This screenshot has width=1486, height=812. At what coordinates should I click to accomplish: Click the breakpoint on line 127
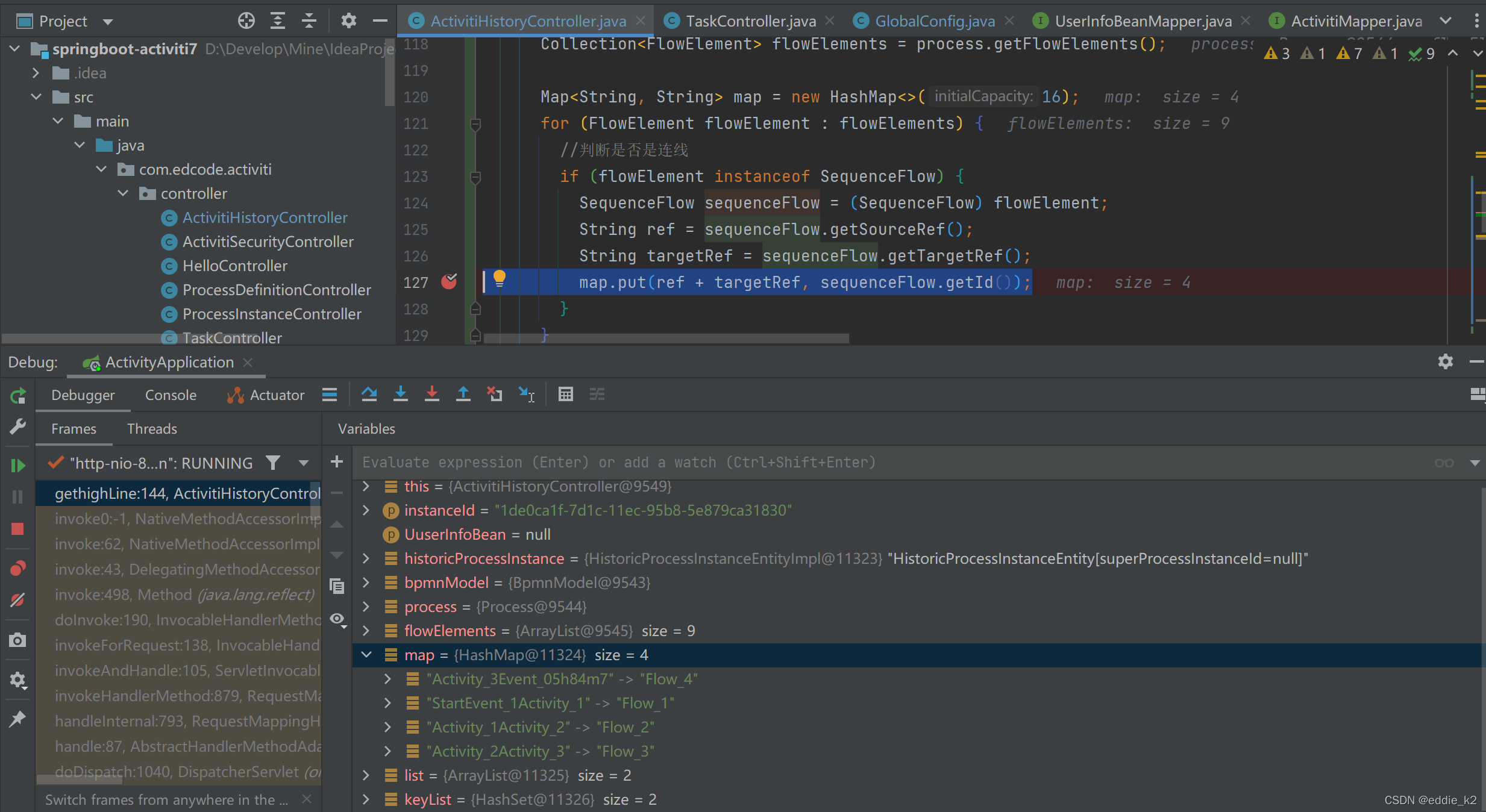[449, 281]
